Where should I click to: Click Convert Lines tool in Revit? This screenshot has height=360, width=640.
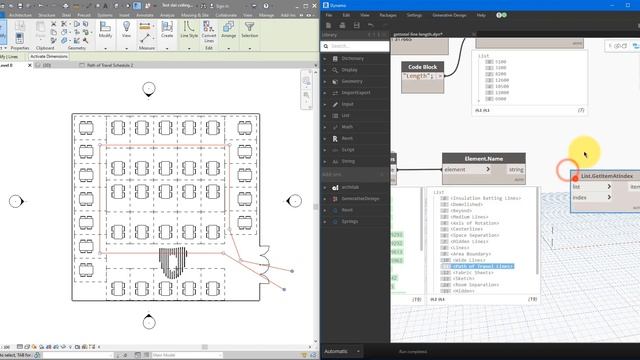(209, 32)
